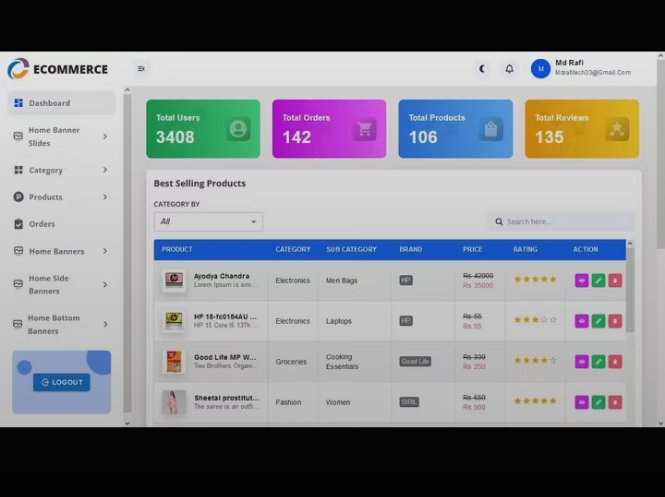Click the Logout button
Viewport: 665px width, 497px height.
61,382
